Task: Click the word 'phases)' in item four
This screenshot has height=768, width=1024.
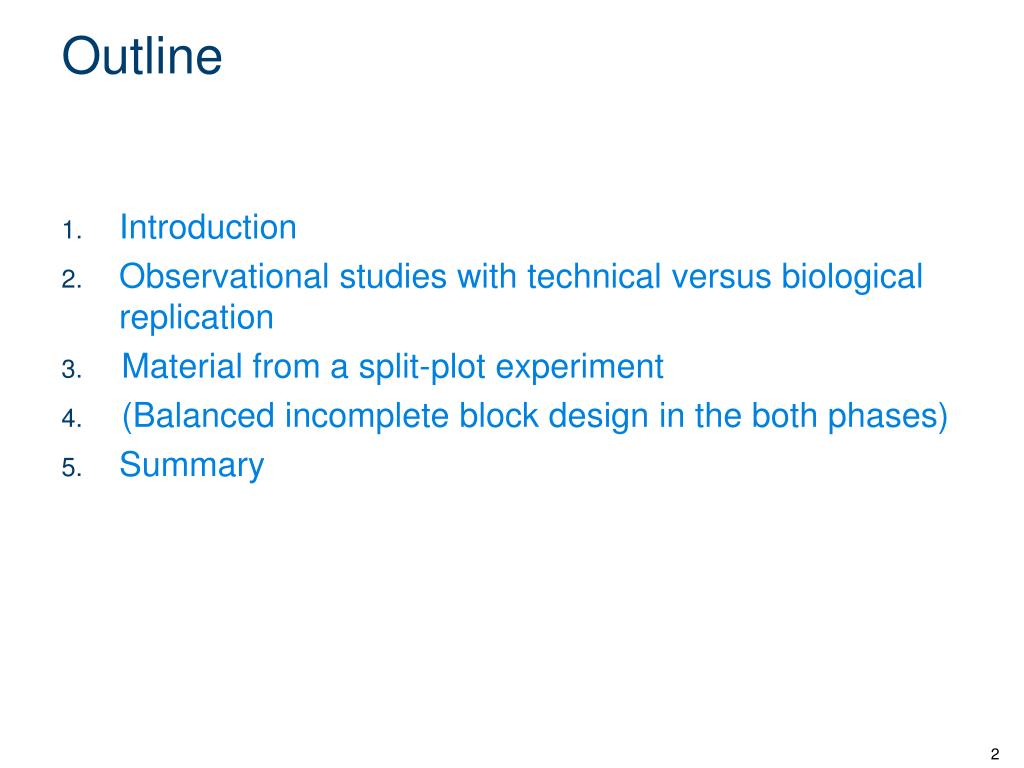Action: point(887,416)
